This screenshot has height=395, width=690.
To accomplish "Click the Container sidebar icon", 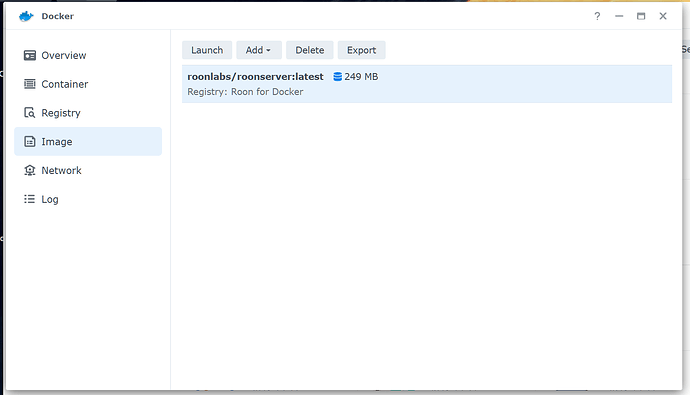I will tap(29, 84).
